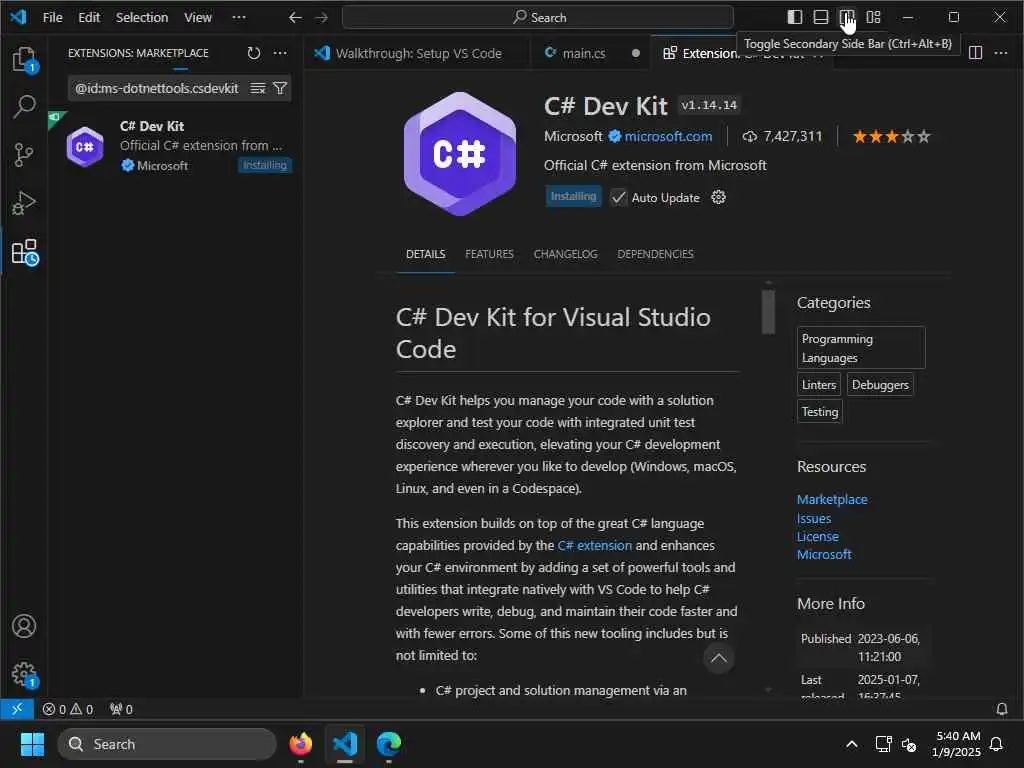The image size is (1024, 768).
Task: Open the Accounts menu icon
Action: 24,626
